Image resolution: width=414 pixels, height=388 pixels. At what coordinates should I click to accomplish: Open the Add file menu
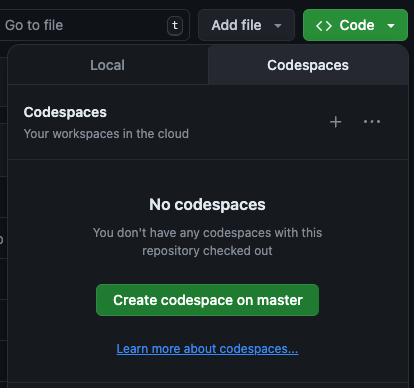pyautogui.click(x=246, y=25)
